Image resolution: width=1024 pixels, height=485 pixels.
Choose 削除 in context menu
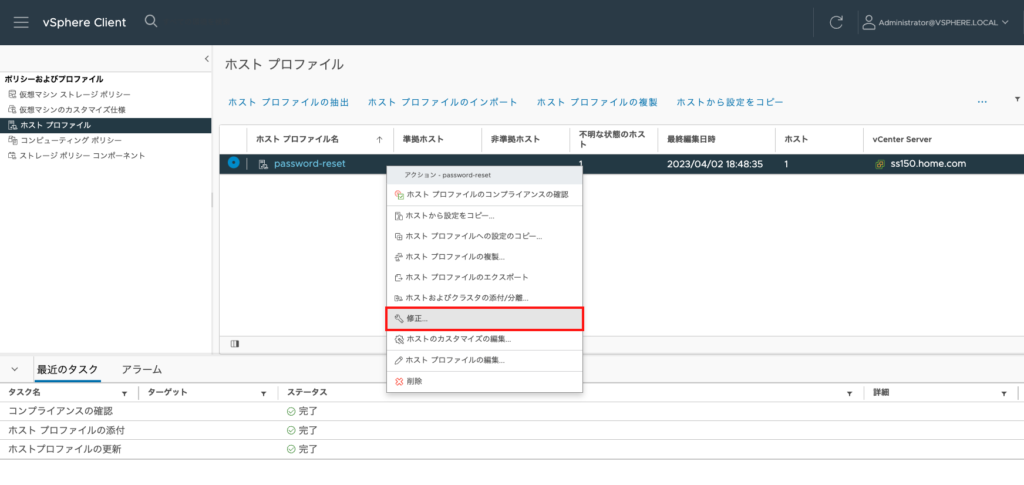tap(485, 381)
